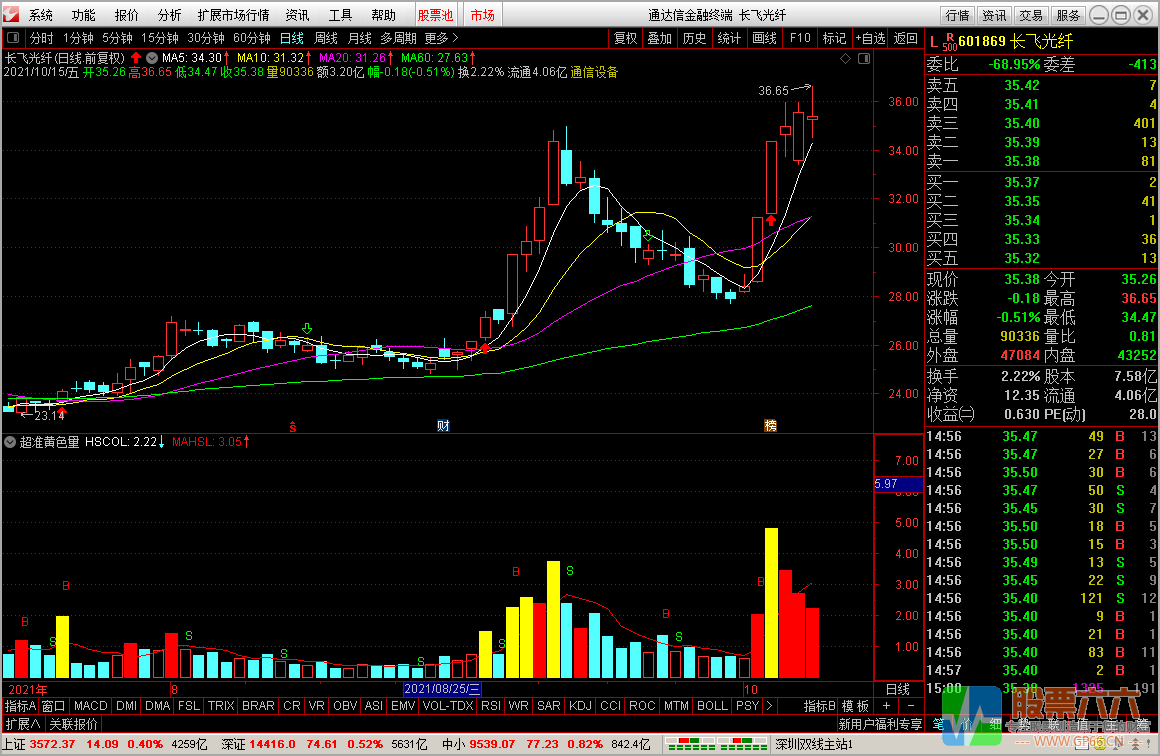Click the tallest yellow volume bar
This screenshot has height=756, width=1160.
pyautogui.click(x=771, y=603)
